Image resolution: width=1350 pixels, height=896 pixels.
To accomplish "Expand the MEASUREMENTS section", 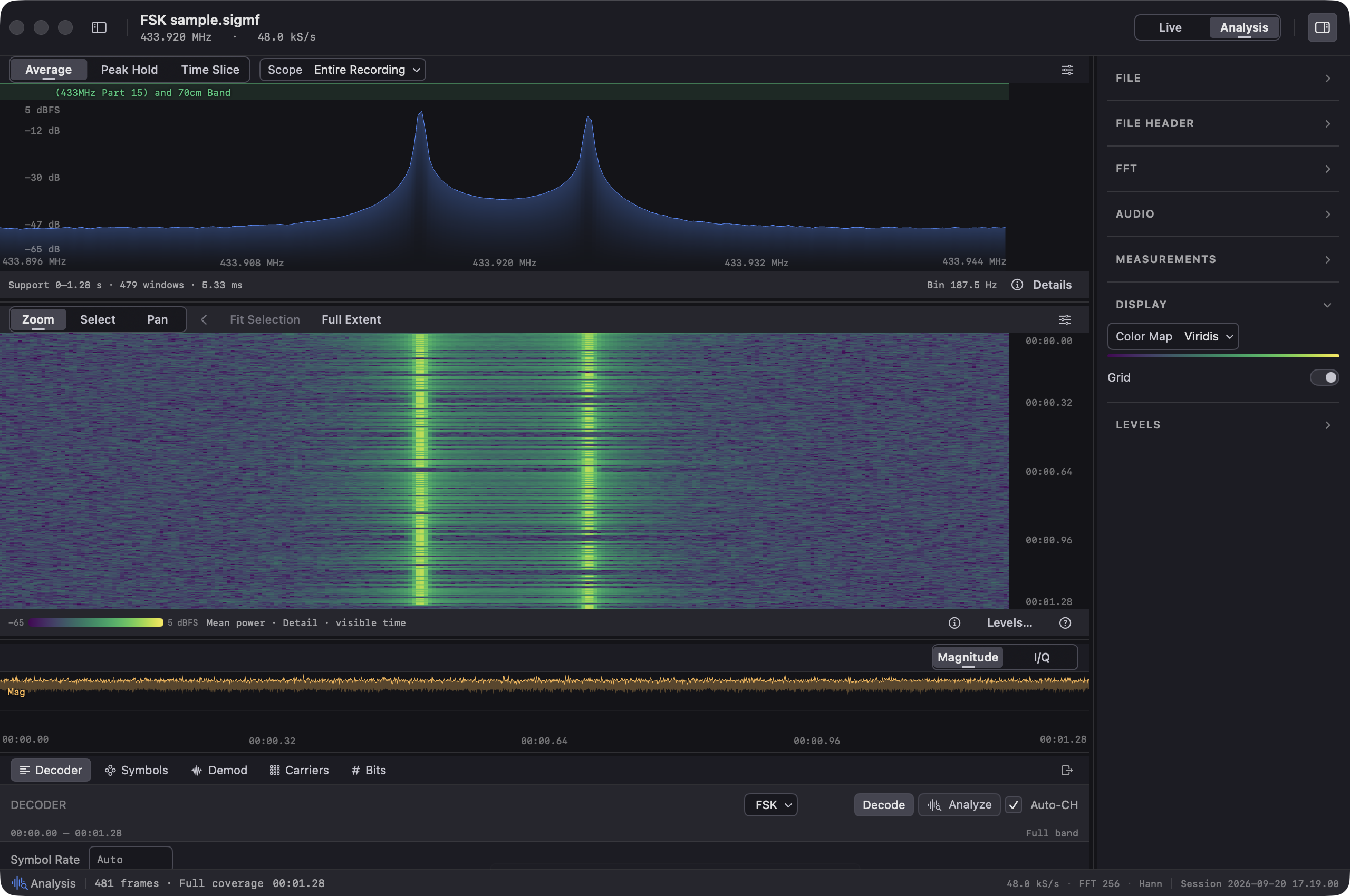I will click(x=1223, y=259).
